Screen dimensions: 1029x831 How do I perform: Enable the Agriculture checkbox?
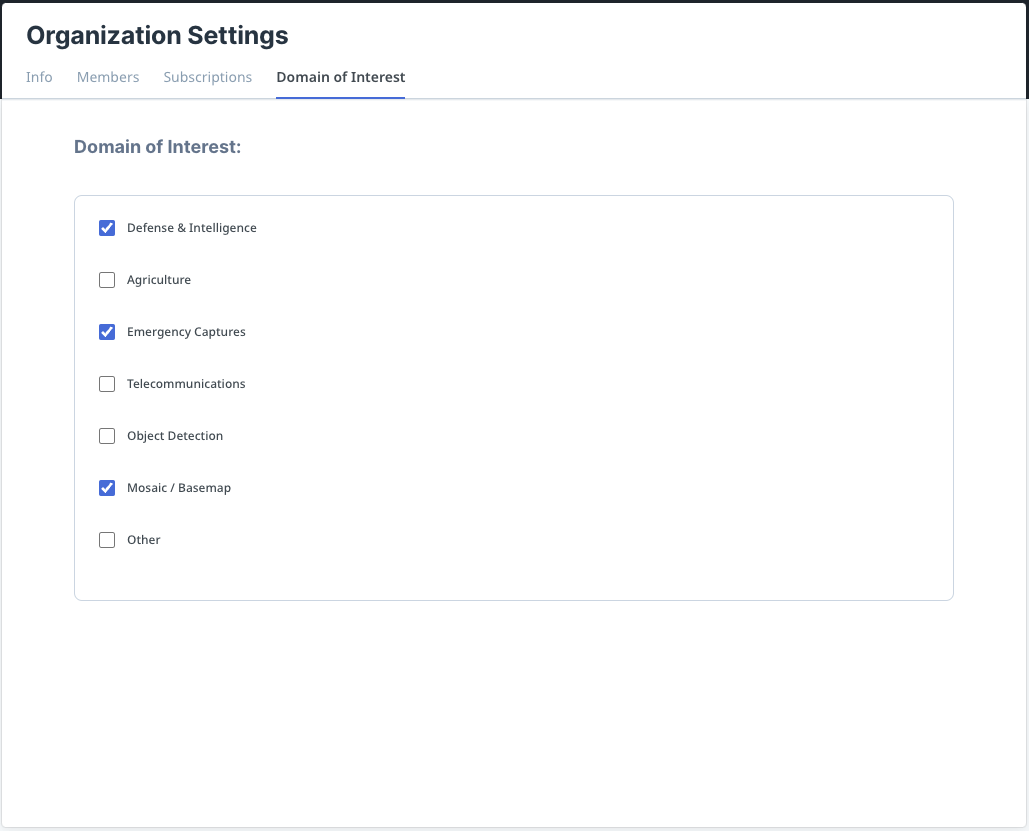[107, 280]
